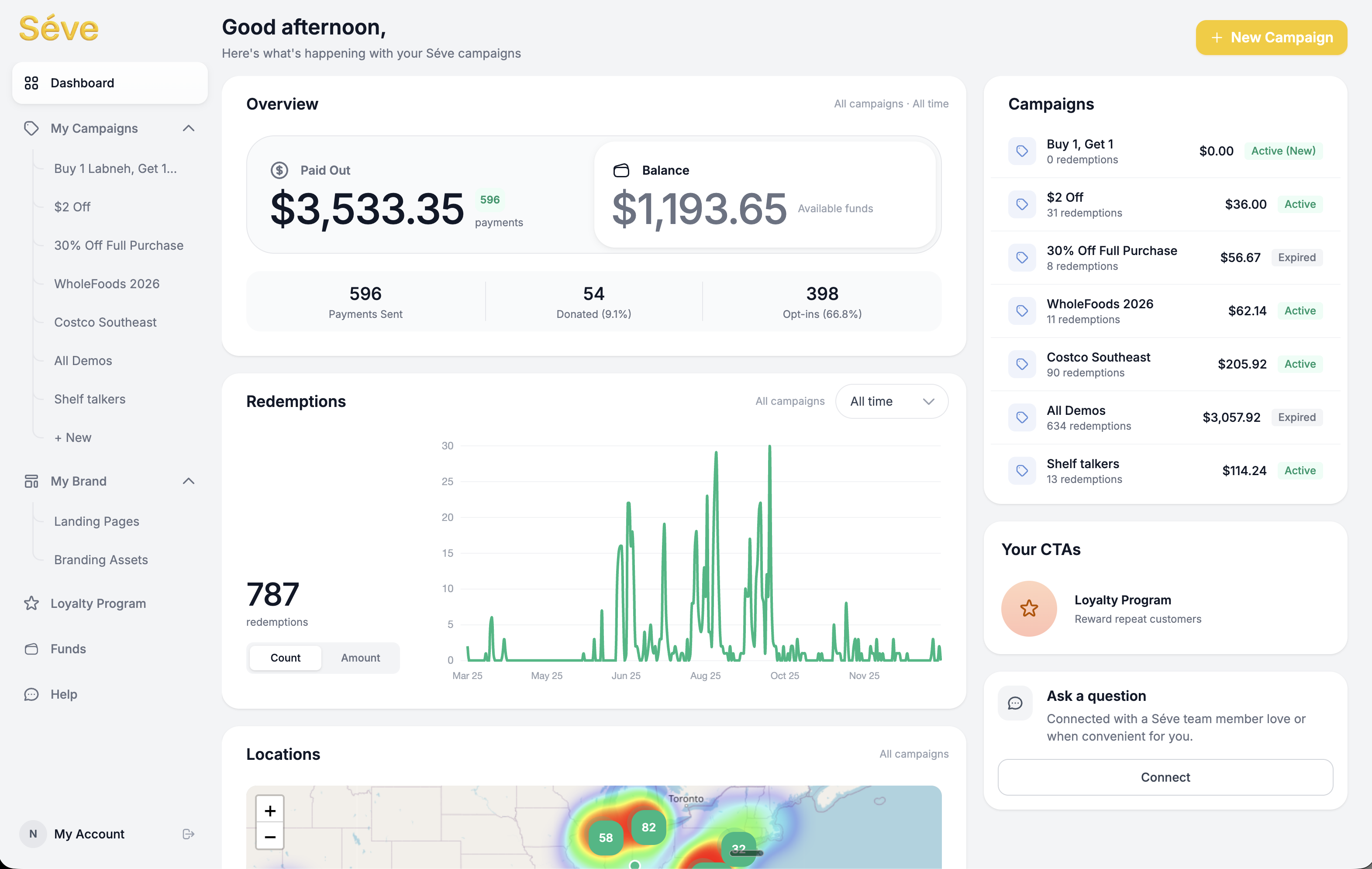Viewport: 1372px width, 869px height.
Task: Open the Help chat bubble icon
Action: pyautogui.click(x=32, y=694)
